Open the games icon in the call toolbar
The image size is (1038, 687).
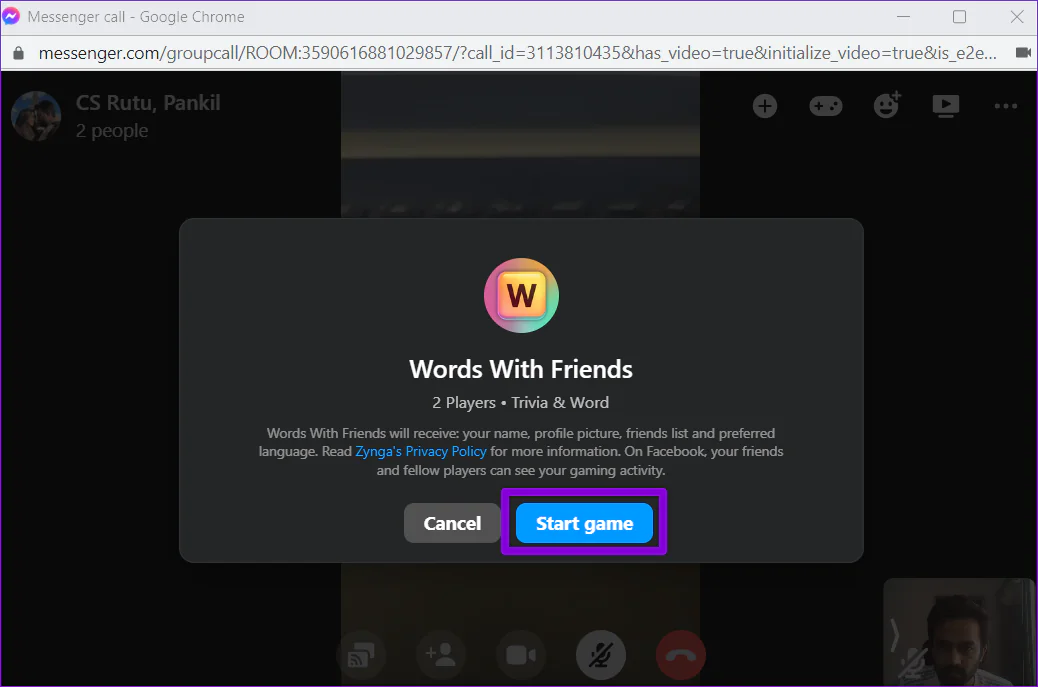826,106
